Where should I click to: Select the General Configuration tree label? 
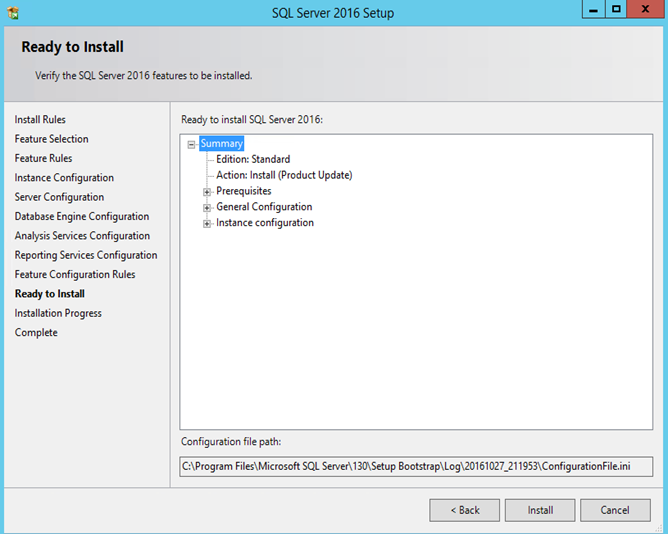(x=264, y=207)
